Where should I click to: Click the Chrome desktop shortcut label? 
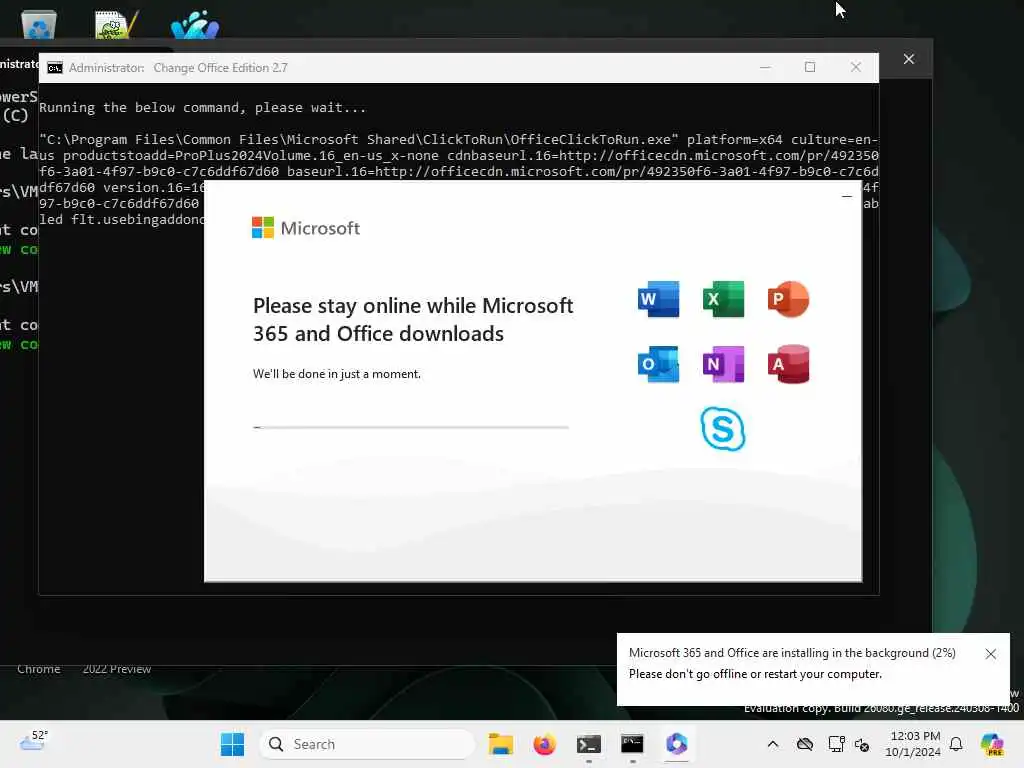pyautogui.click(x=39, y=669)
